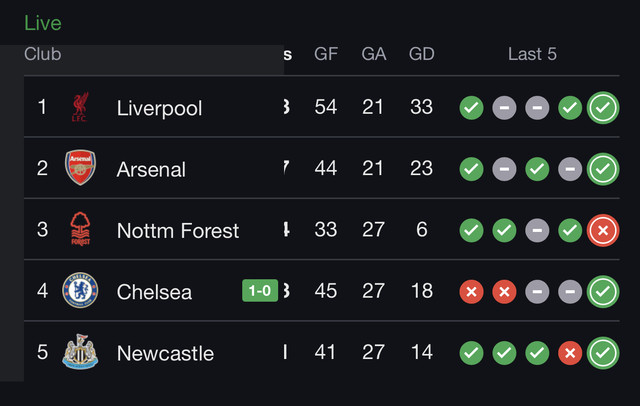
Task: Open the Liverpool team name
Action: click(159, 108)
